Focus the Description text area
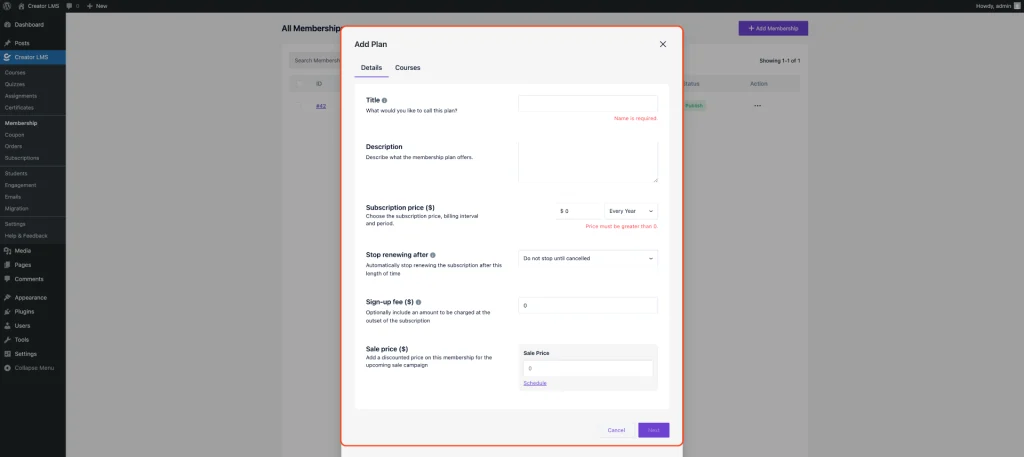 (588, 161)
